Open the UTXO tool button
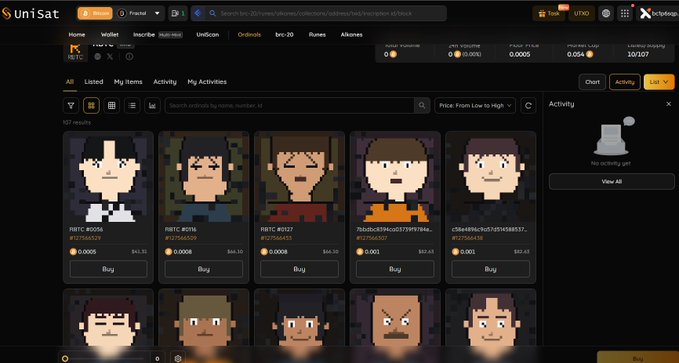Screen dimensions: 679x363 point(582,13)
